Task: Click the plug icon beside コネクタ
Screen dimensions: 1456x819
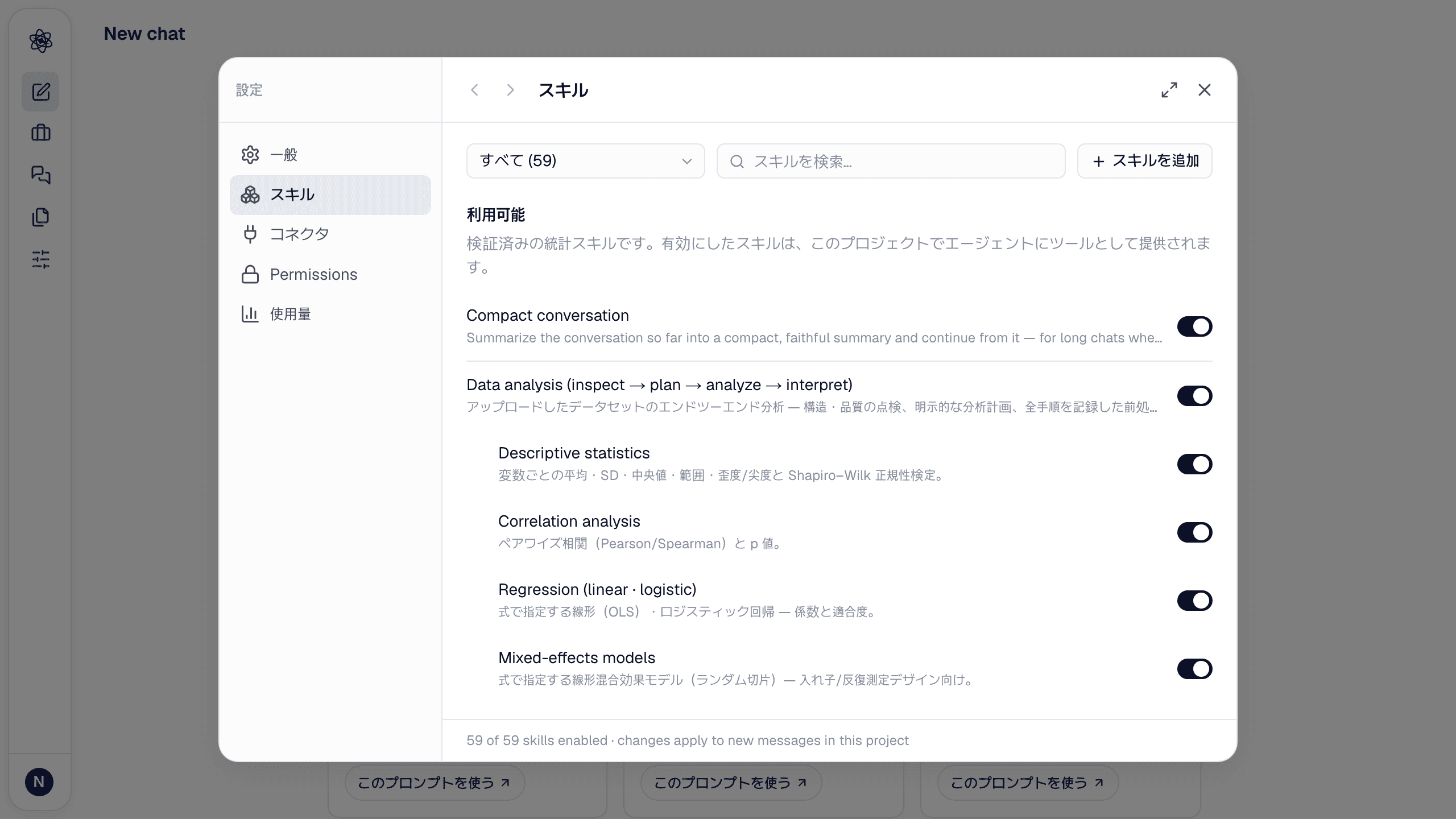Action: coord(250,234)
